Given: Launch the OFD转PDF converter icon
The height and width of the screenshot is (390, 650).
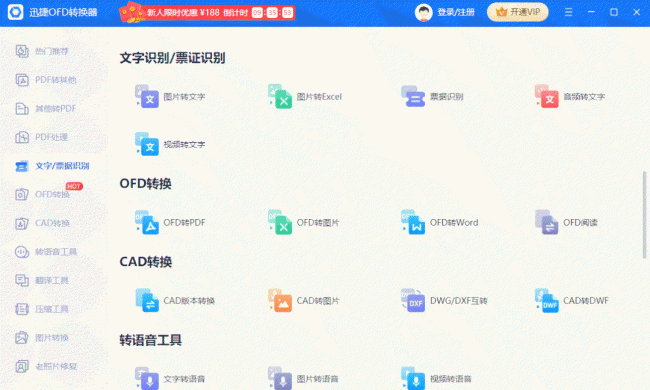Looking at the screenshot, I should click(147, 222).
